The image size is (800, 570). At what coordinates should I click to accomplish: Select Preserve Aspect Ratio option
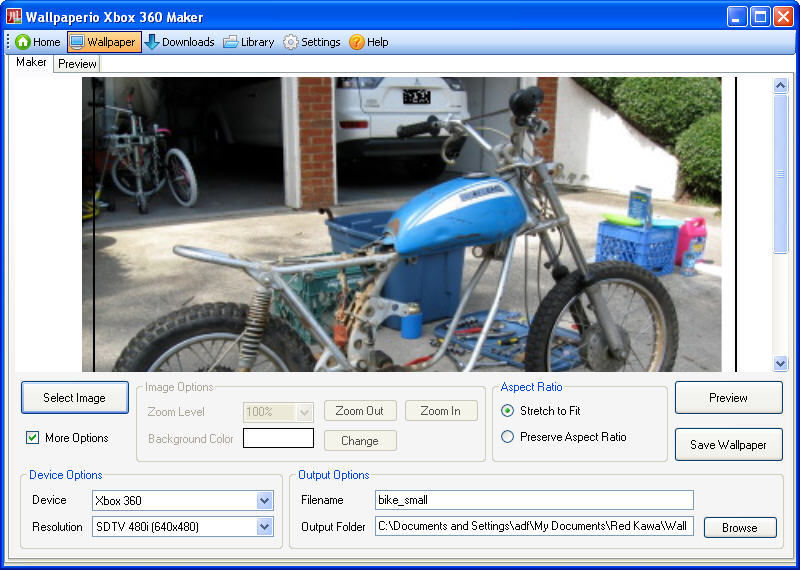(x=508, y=437)
